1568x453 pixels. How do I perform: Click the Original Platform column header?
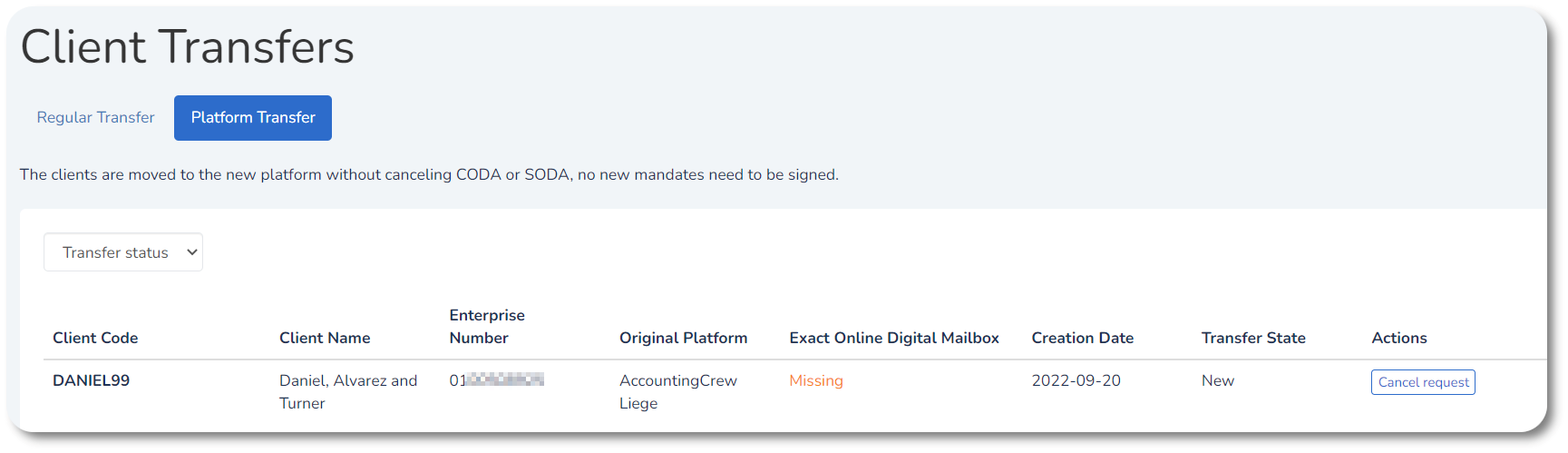pos(683,338)
